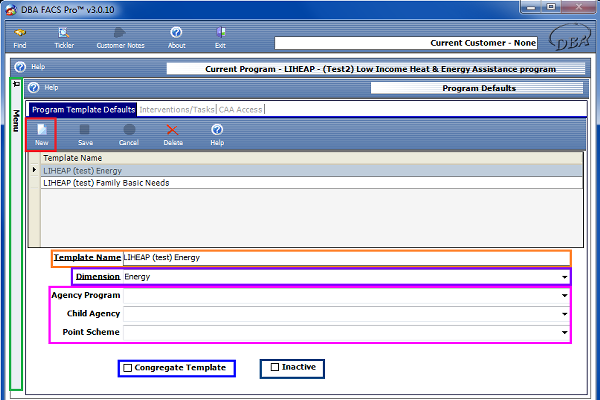Viewport: 600px width, 400px height.
Task: Open the Find tool in top toolbar
Action: tap(20, 38)
